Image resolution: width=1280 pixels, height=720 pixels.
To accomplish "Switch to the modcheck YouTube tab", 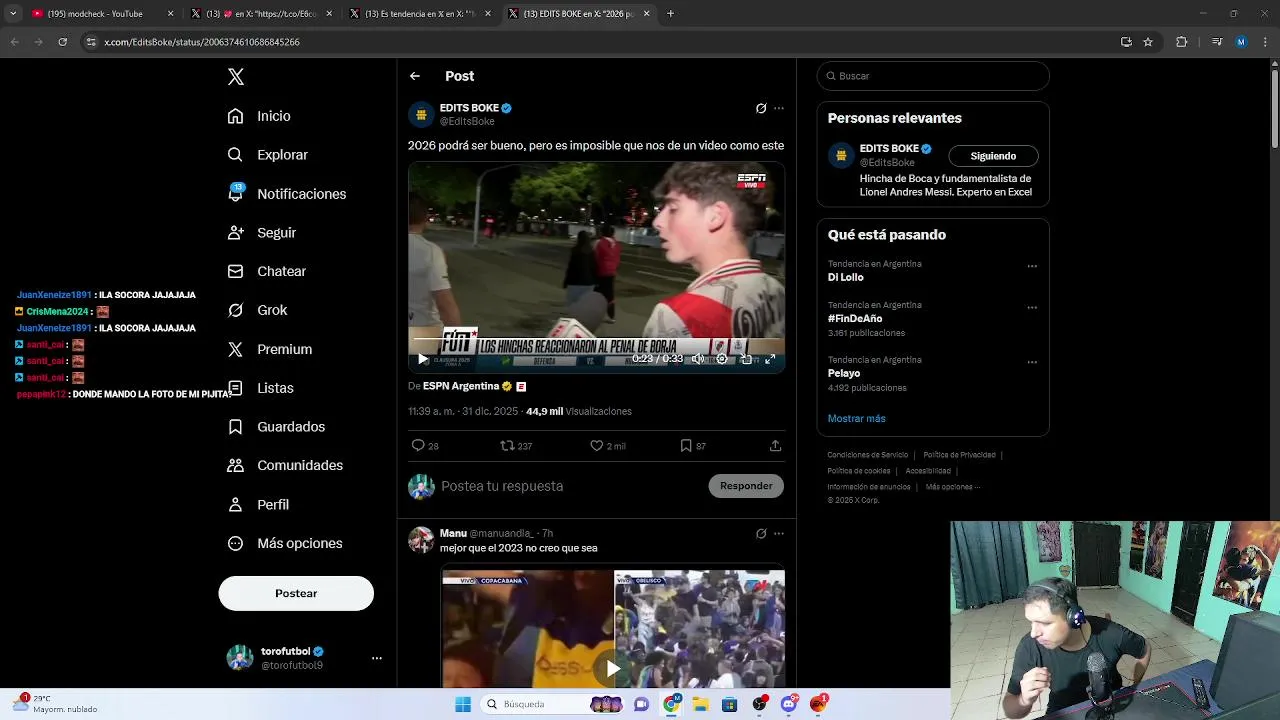I will (102, 14).
